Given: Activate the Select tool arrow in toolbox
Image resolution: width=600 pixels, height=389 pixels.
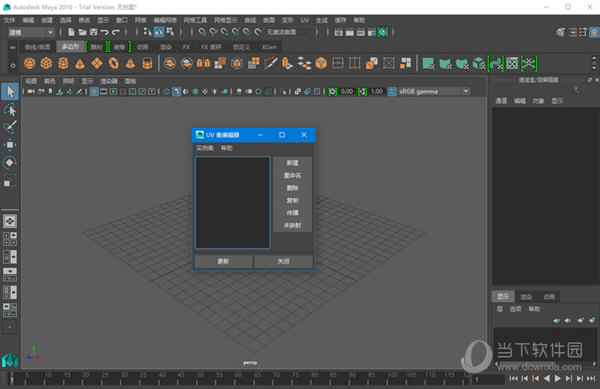Looking at the screenshot, I should (10, 91).
